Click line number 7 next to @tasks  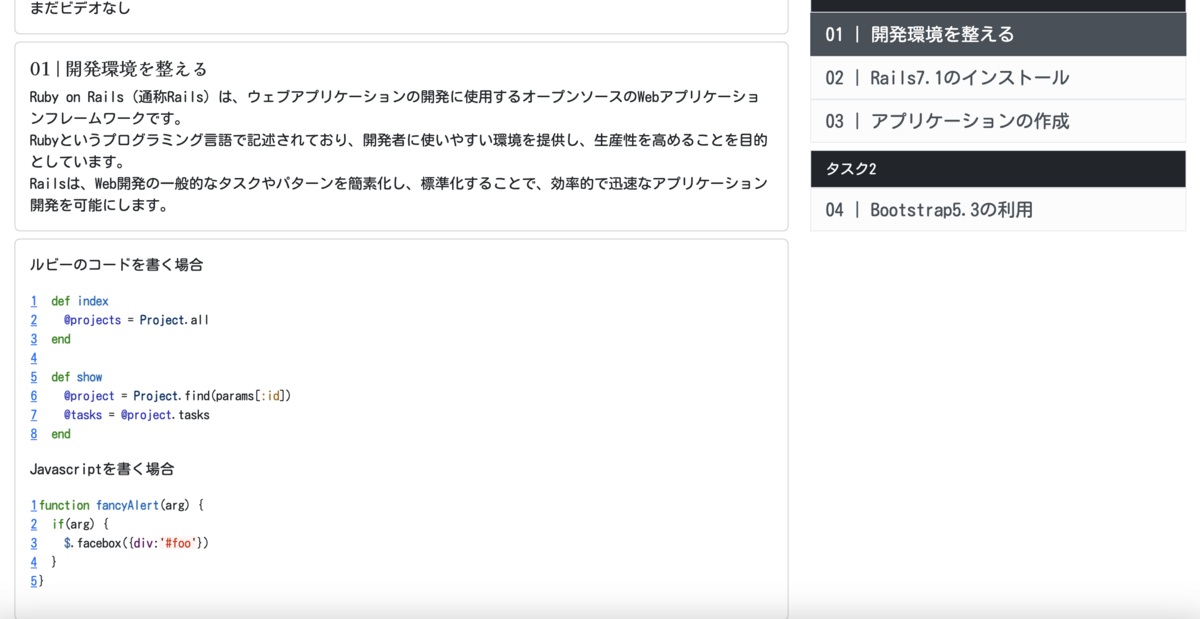[33, 414]
